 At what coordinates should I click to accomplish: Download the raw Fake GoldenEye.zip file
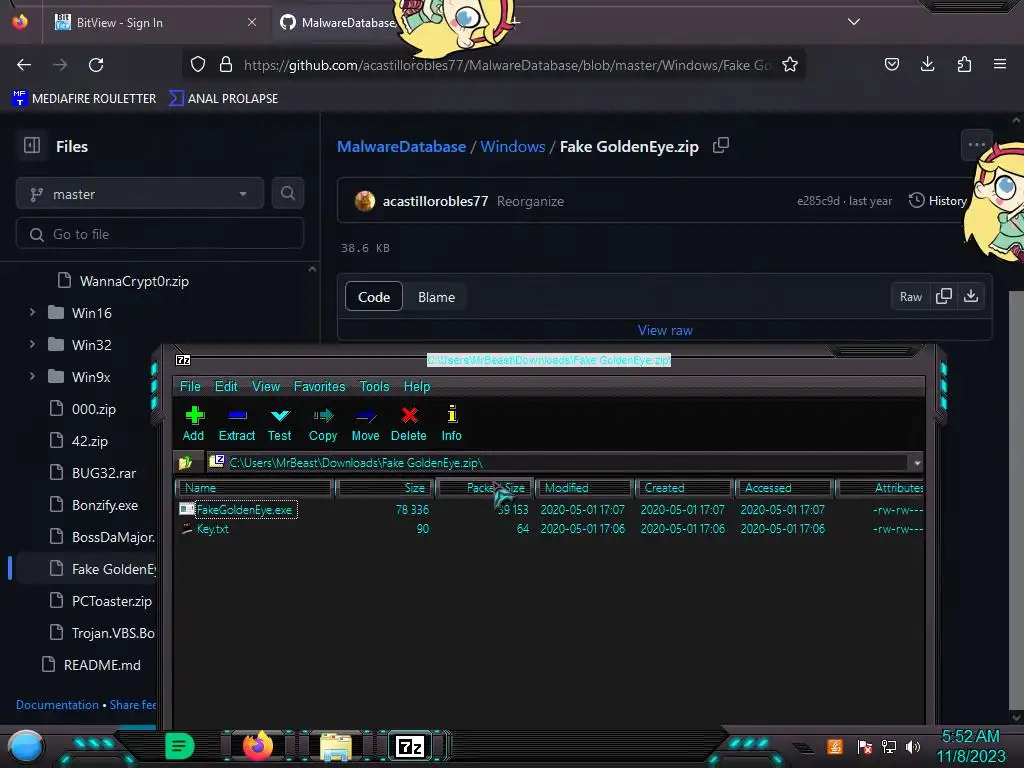click(971, 296)
